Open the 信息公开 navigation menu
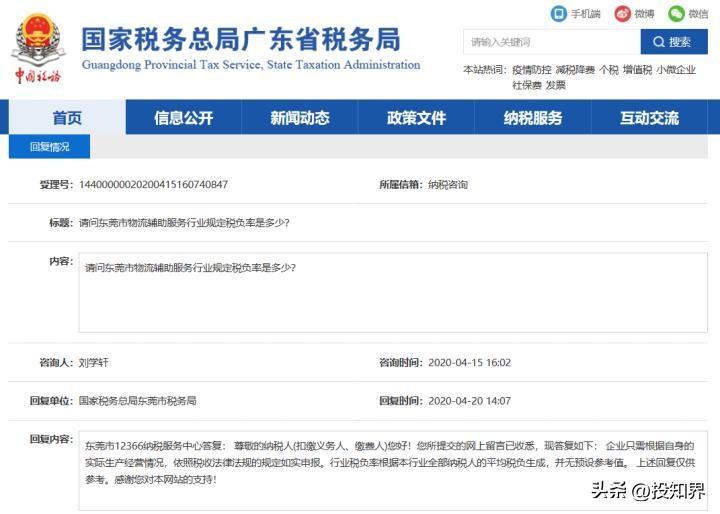The image size is (720, 514). coord(184,117)
